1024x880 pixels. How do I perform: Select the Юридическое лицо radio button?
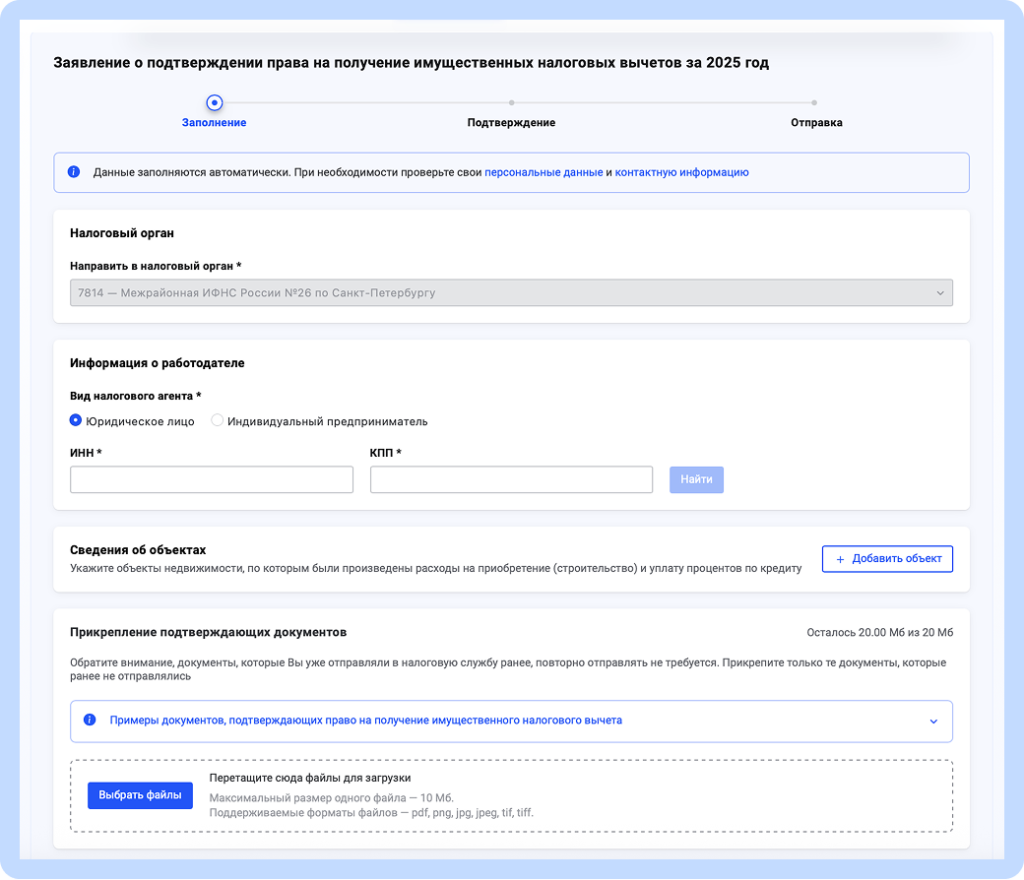[76, 421]
